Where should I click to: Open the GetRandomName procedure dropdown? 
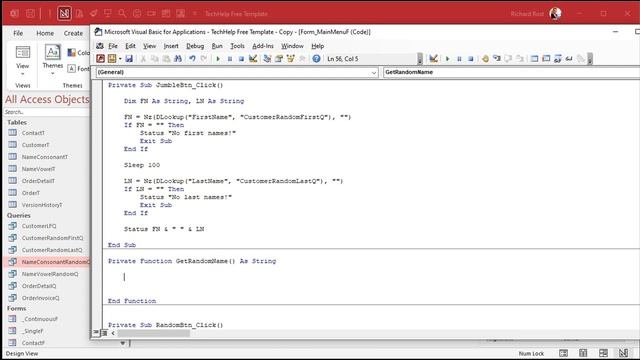(511, 72)
